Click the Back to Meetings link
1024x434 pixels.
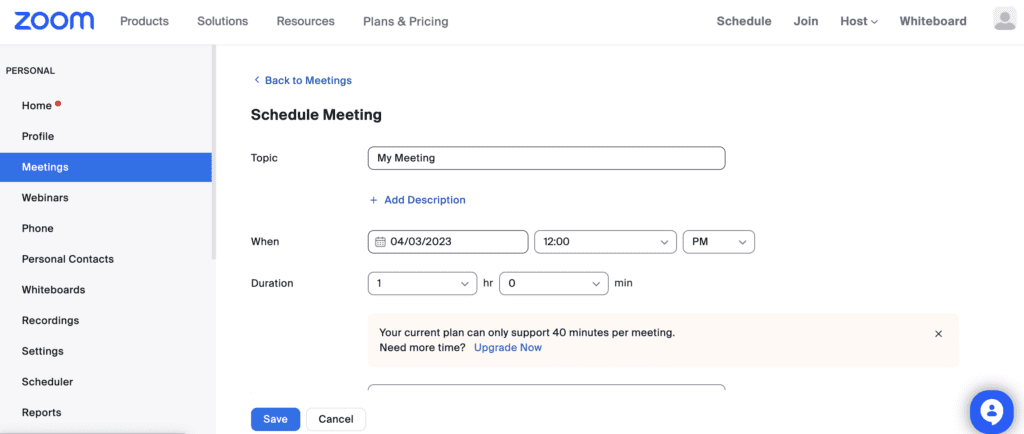[x=302, y=80]
